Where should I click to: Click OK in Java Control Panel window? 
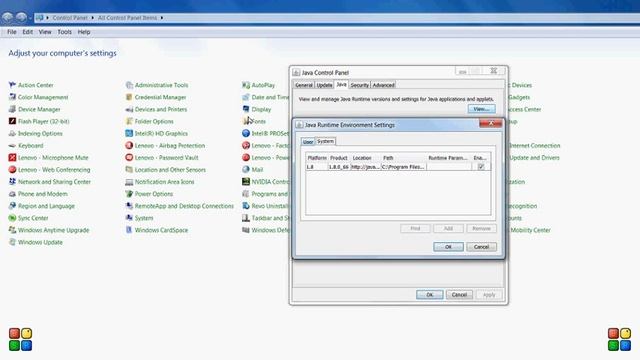point(429,295)
